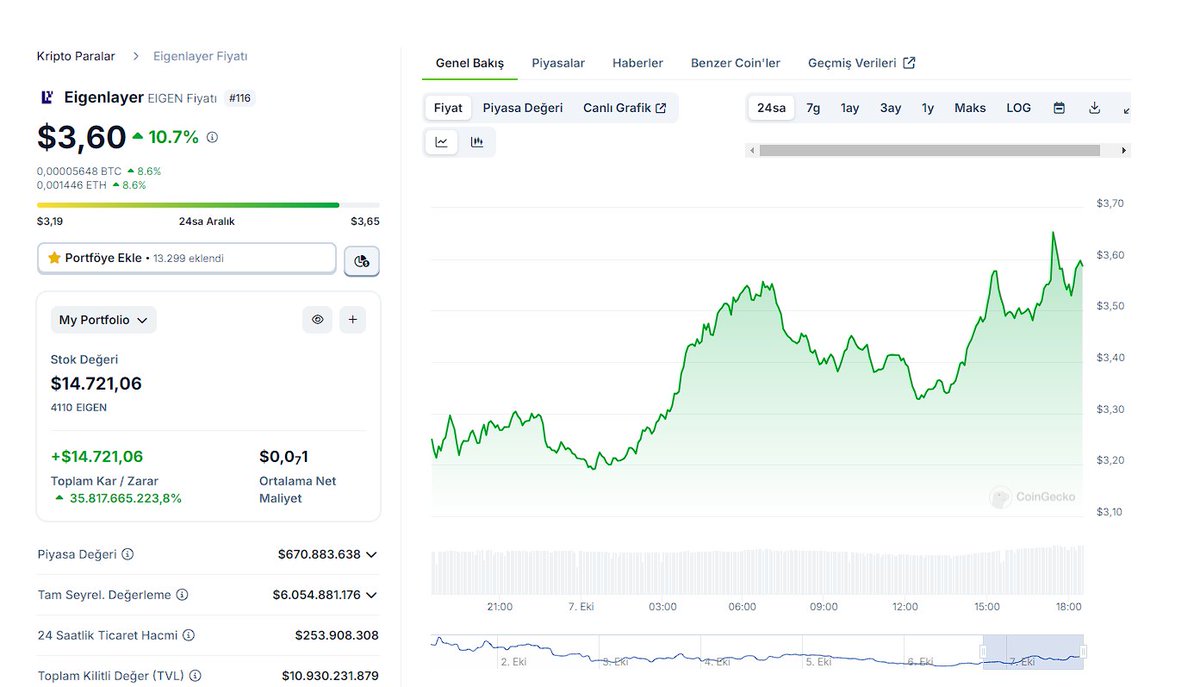The image size is (1200, 687).
Task: Open price change info icon beside 10.7%
Action: pos(212,138)
